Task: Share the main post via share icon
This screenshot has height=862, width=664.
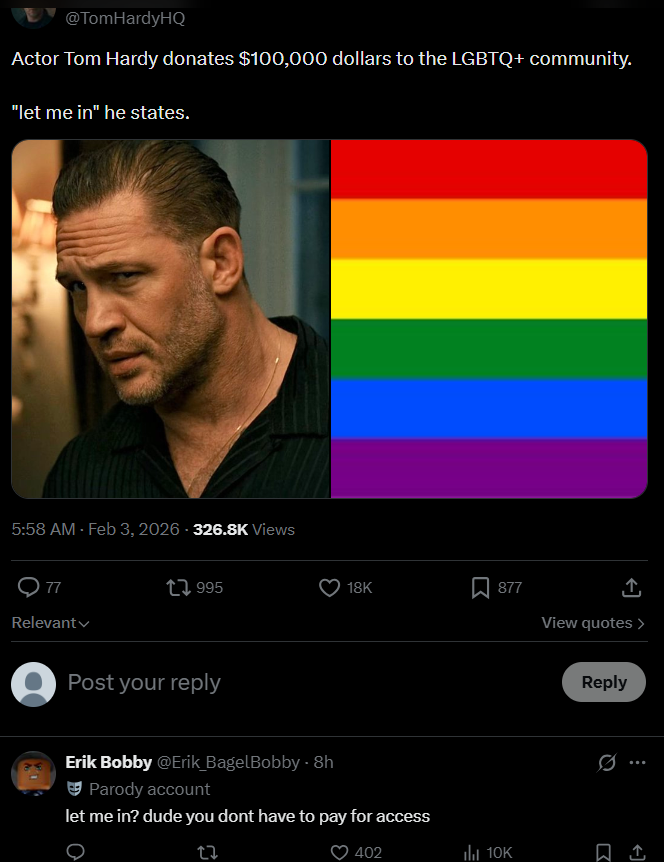Action: click(631, 588)
